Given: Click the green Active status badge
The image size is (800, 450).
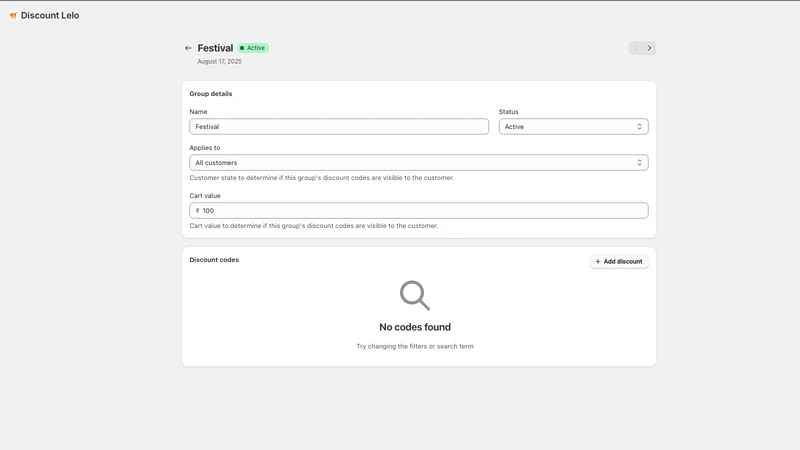Looking at the screenshot, I should click(253, 48).
